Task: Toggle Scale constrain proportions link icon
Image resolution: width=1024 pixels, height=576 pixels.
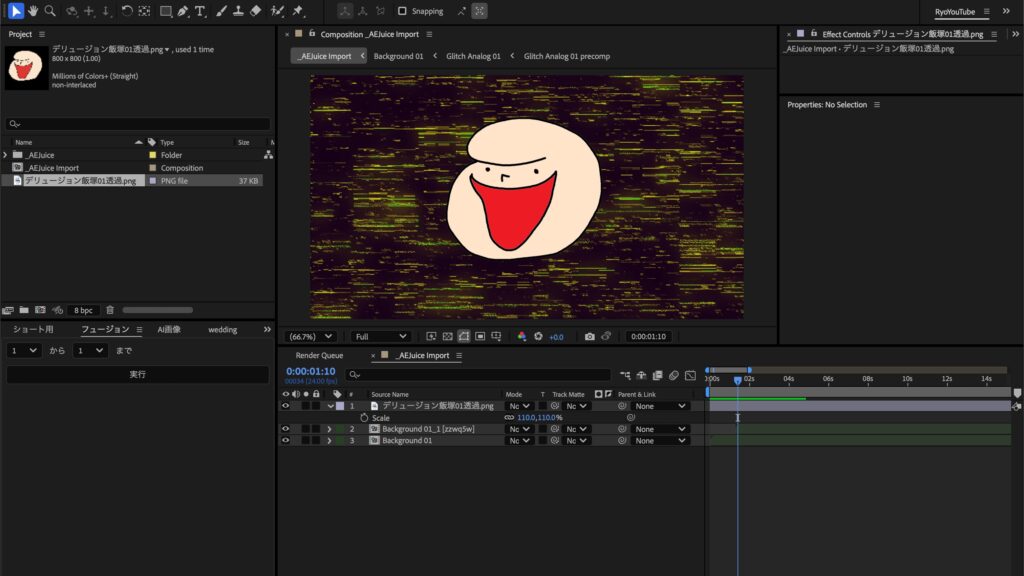Action: tap(509, 417)
